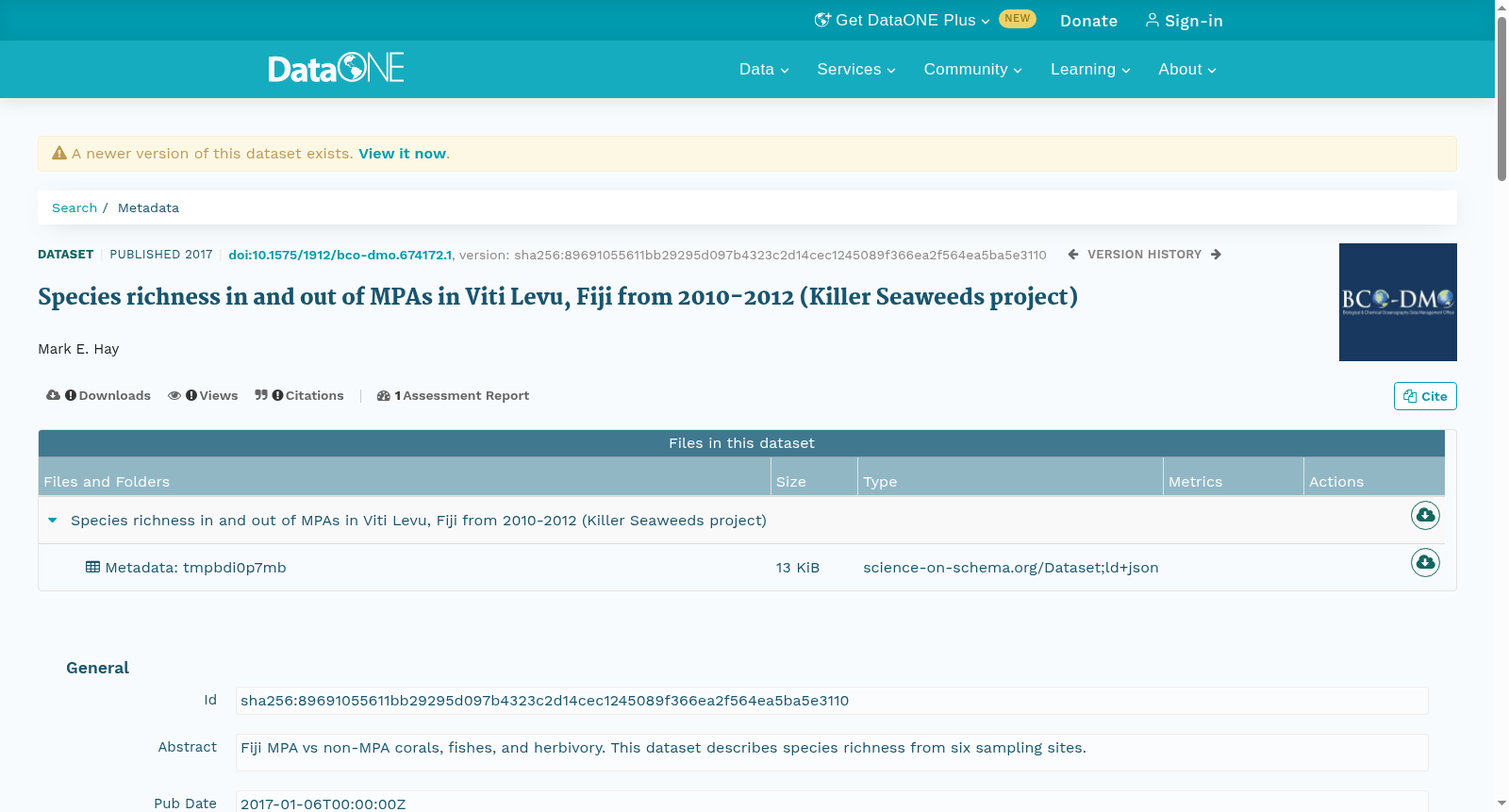Click the page vertical scrollbar
1509x812 pixels.
(1501, 99)
